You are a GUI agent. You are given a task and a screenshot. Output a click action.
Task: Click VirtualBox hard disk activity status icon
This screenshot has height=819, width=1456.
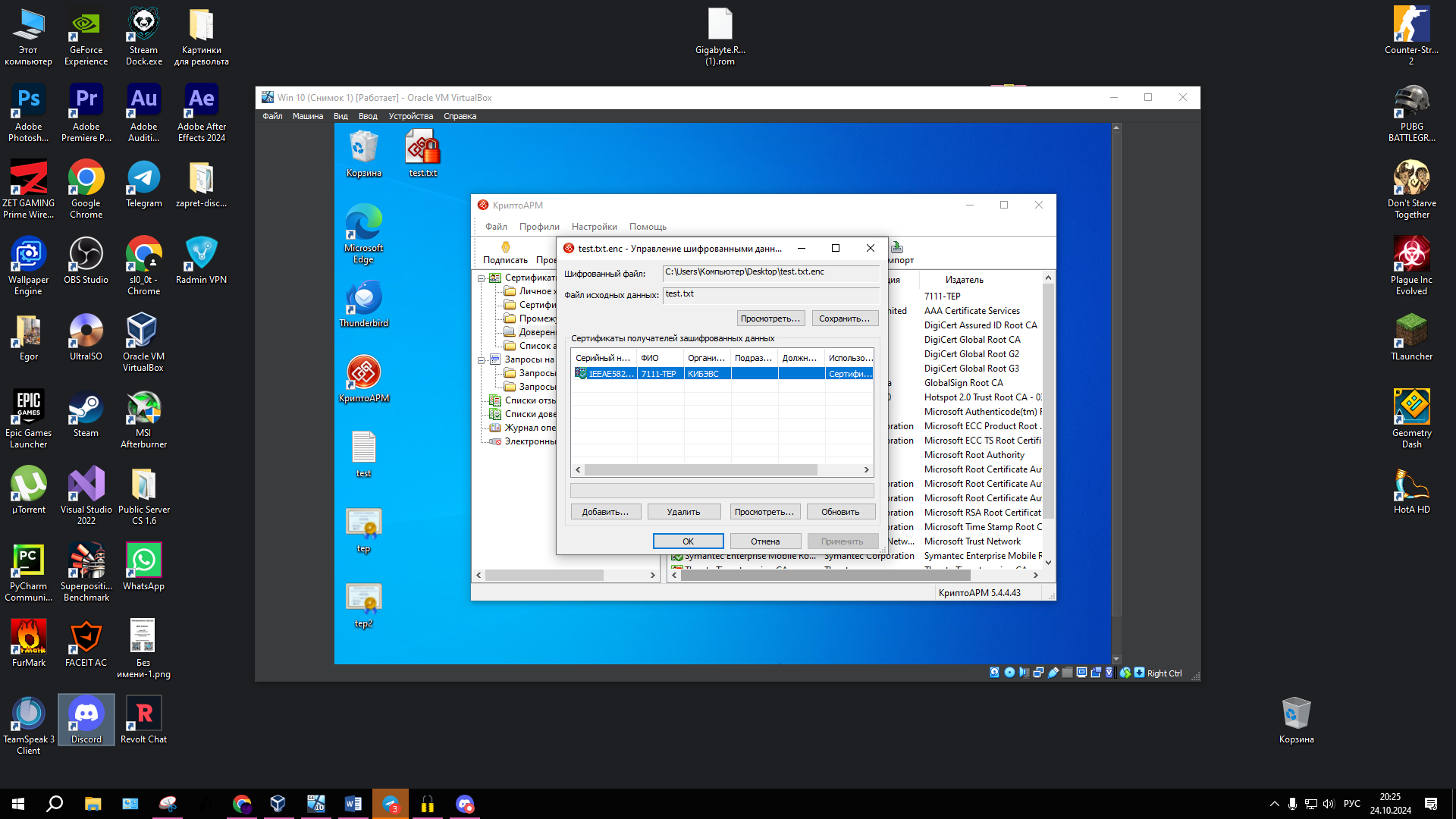pos(994,673)
